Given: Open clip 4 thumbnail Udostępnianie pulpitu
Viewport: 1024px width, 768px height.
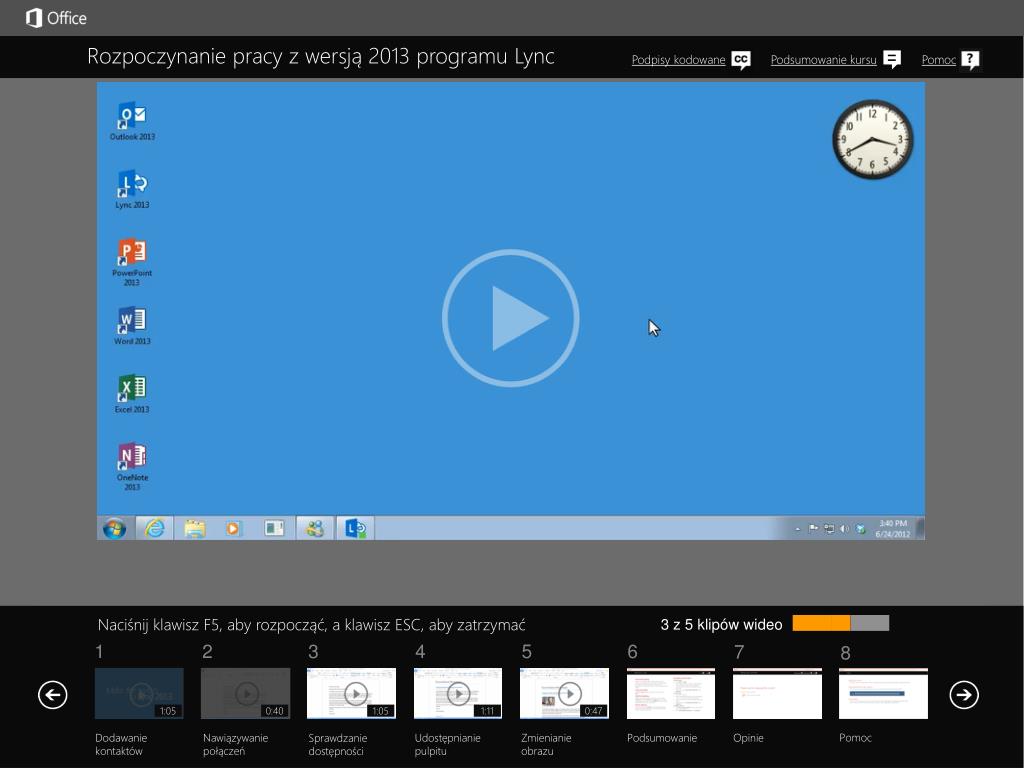Looking at the screenshot, I should pyautogui.click(x=458, y=693).
